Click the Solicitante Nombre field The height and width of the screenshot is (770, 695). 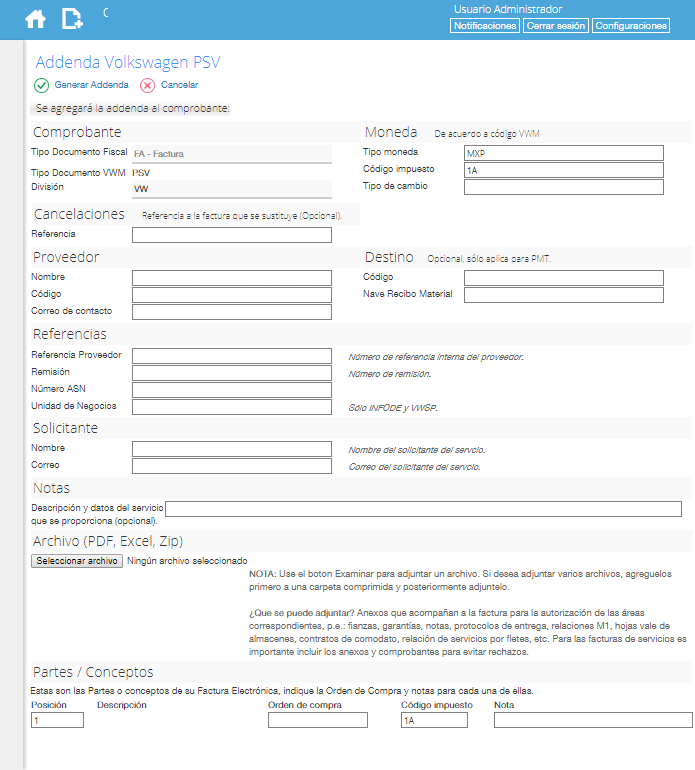point(232,449)
